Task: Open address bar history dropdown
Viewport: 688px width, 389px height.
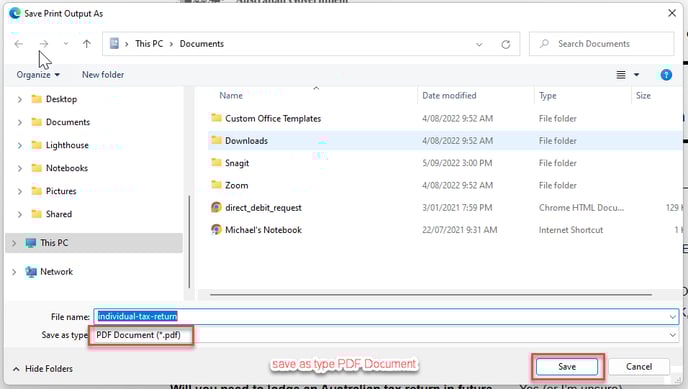Action: 479,44
